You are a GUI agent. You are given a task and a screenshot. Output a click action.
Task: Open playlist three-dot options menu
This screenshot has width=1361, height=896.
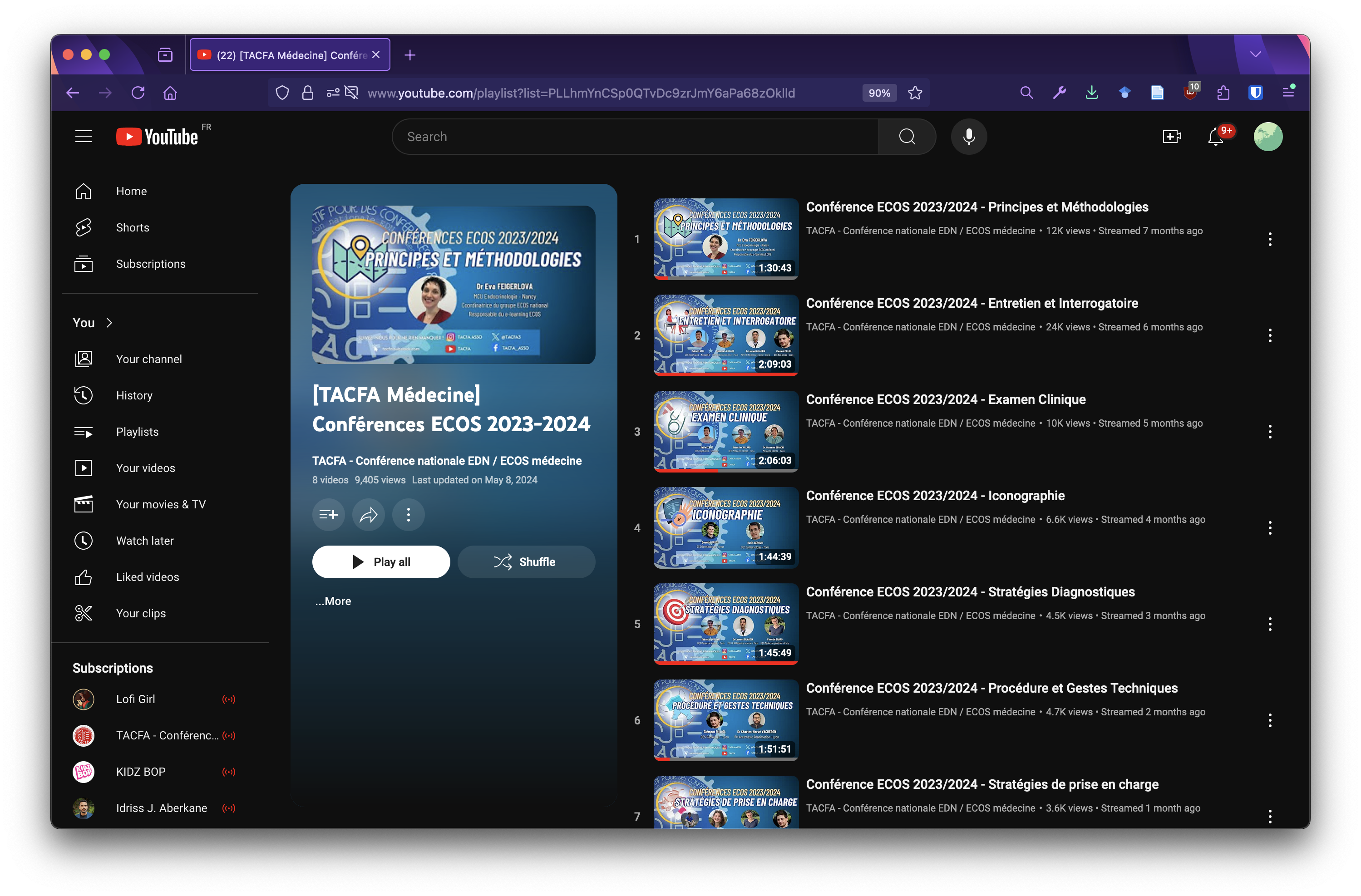click(x=408, y=515)
